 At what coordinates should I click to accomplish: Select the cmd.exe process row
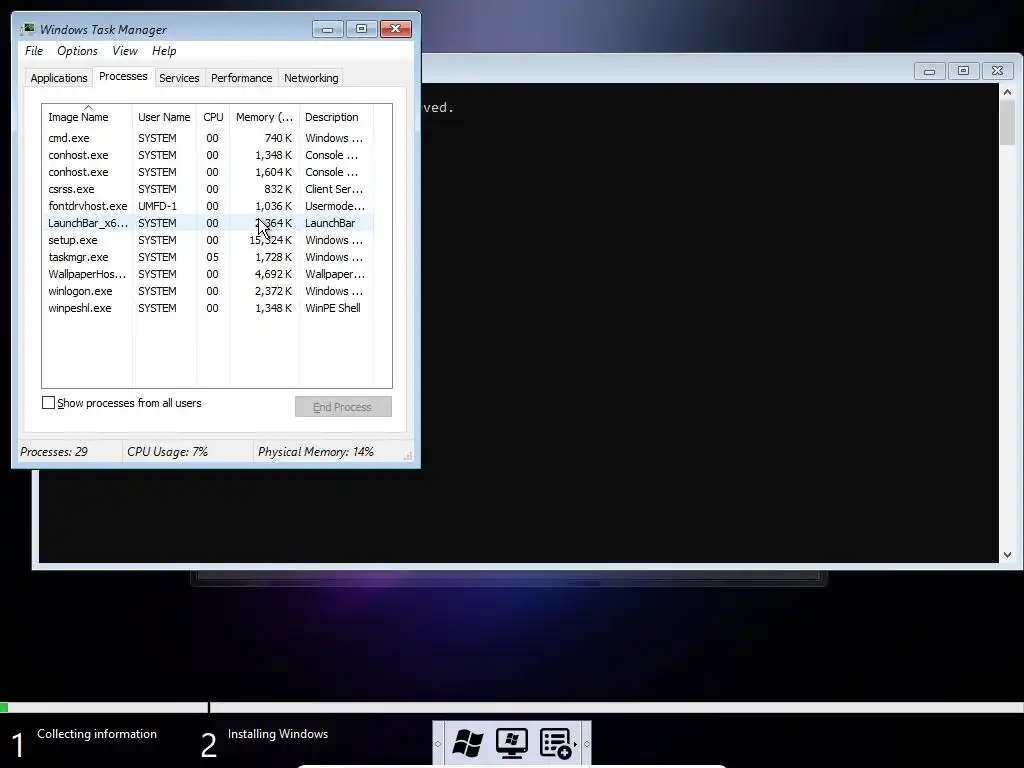[208, 138]
